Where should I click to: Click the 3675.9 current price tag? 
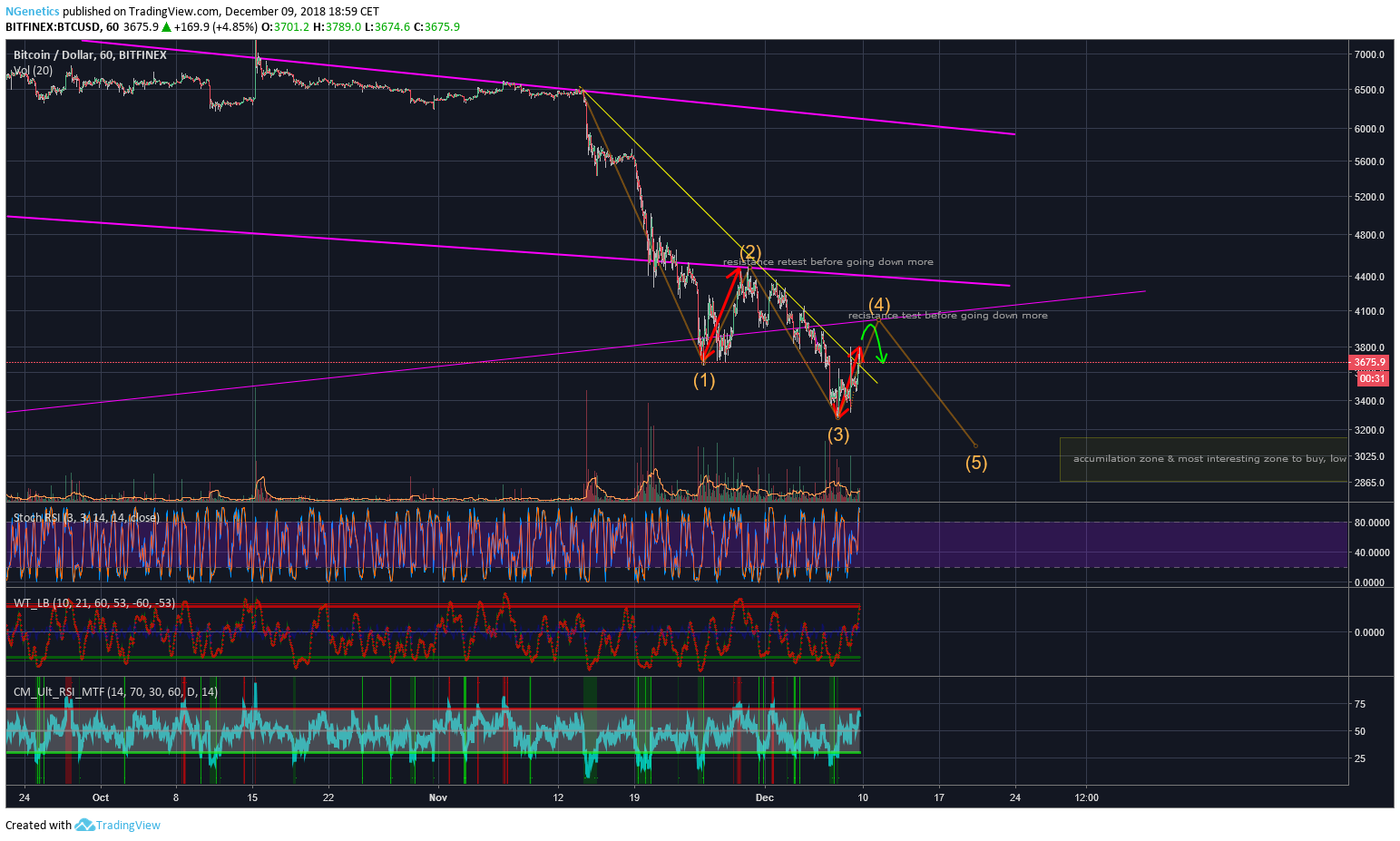[x=1370, y=363]
